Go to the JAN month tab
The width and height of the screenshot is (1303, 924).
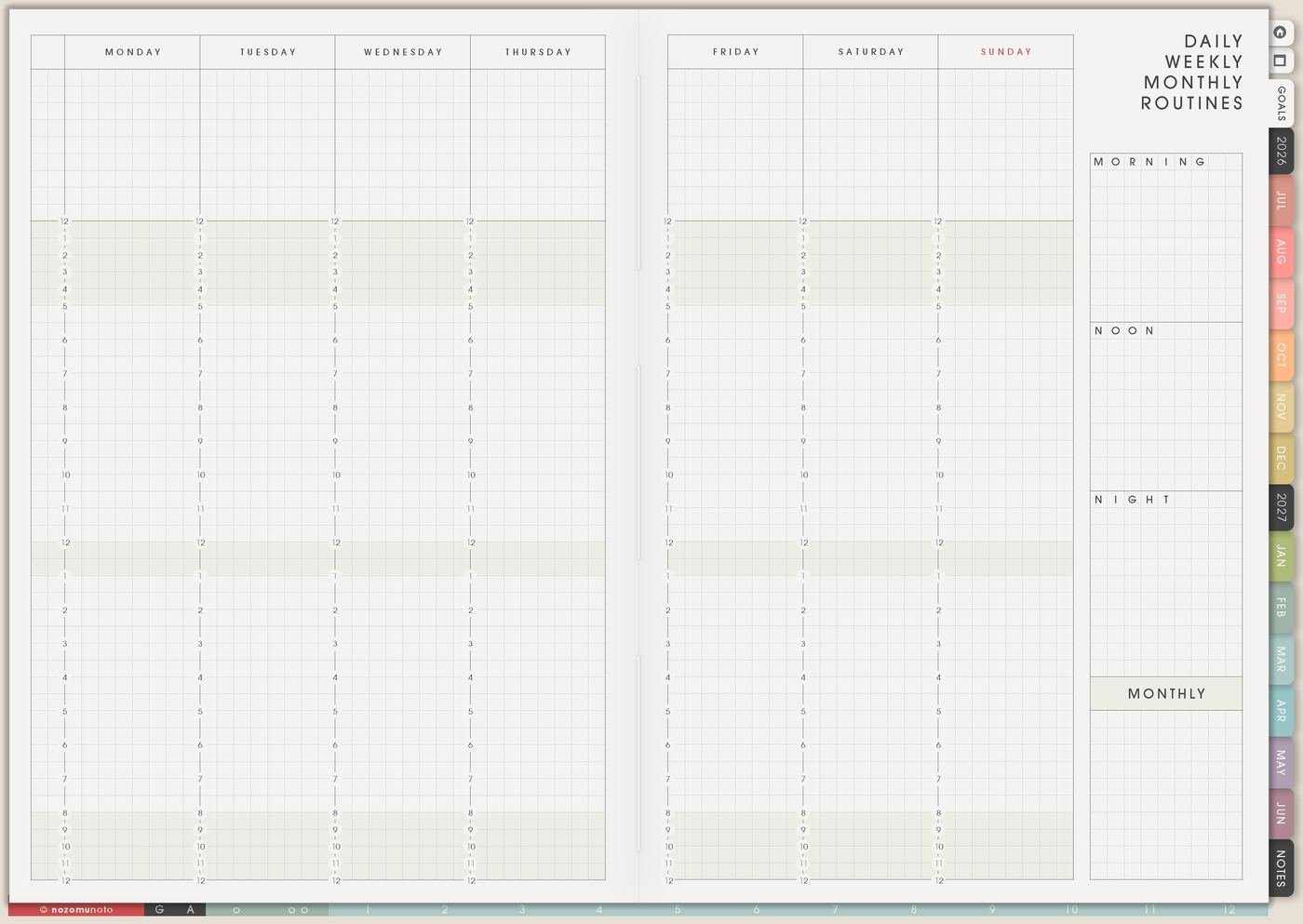(1282, 556)
